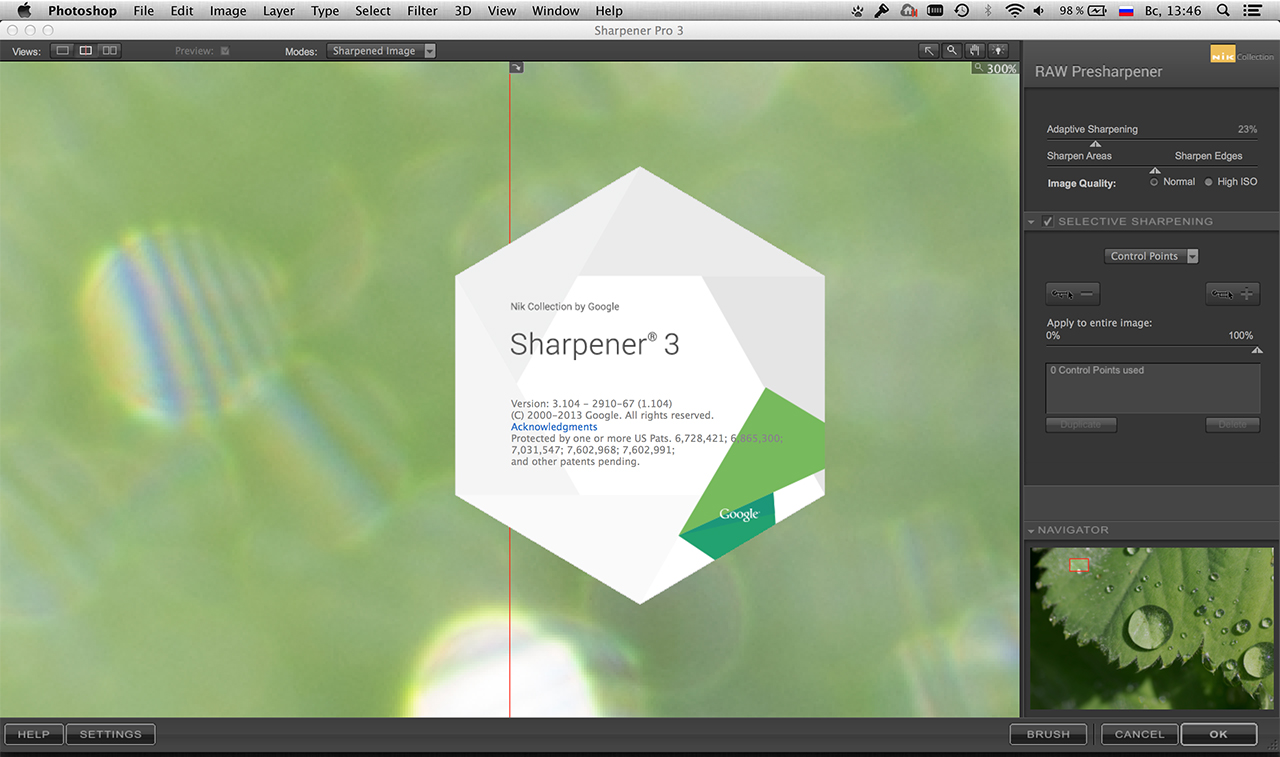1280x757 pixels.
Task: Select the single image view icon
Action: pyautogui.click(x=63, y=51)
